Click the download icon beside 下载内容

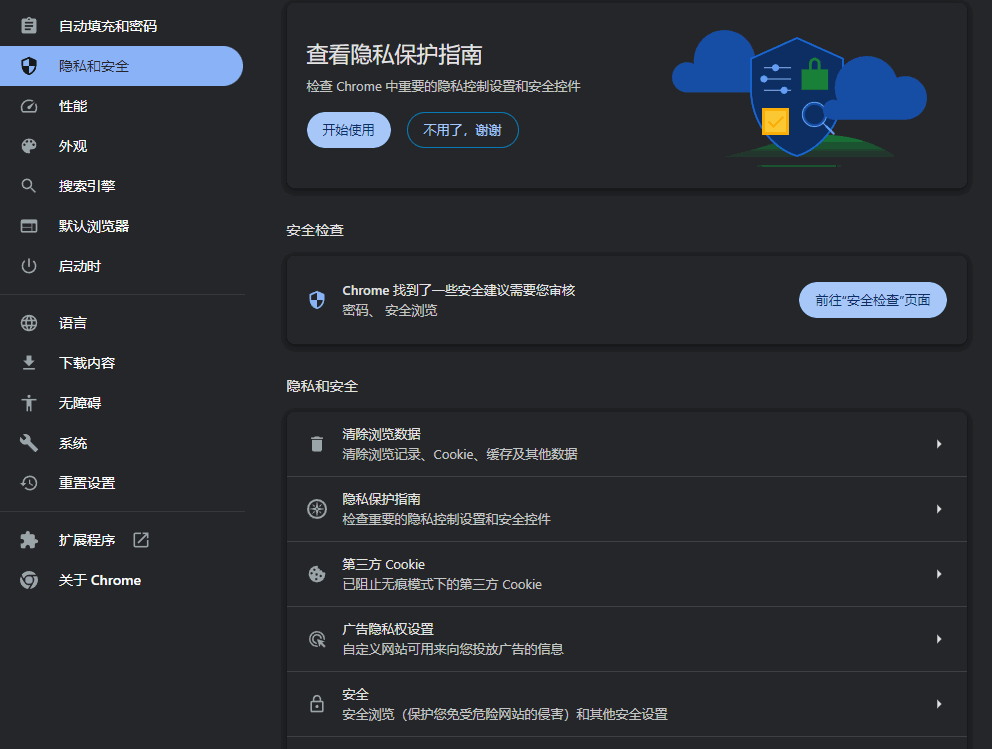click(29, 362)
